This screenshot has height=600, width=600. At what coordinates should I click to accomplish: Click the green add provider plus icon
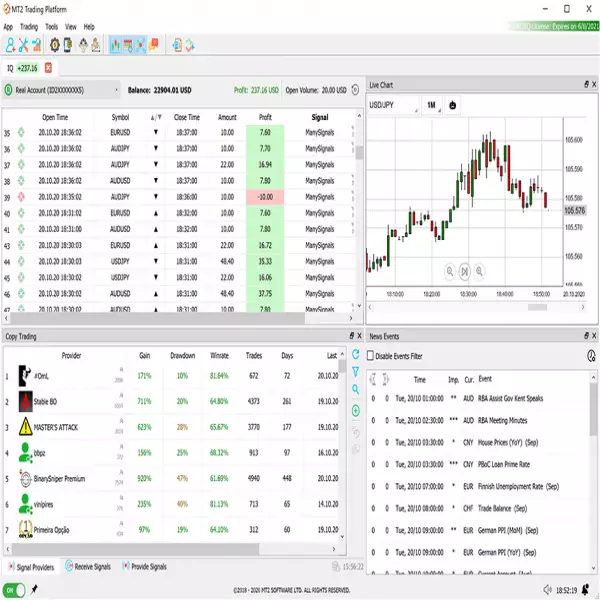pos(355,411)
